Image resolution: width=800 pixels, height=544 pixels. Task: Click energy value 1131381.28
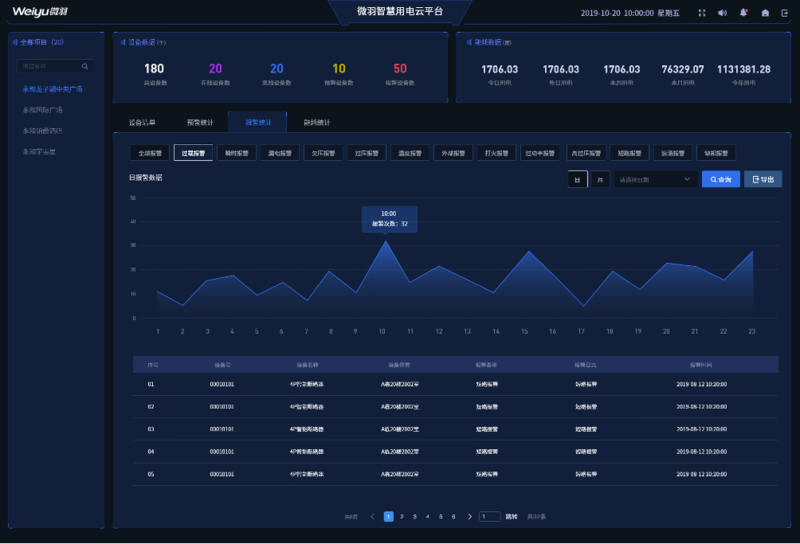pyautogui.click(x=744, y=69)
